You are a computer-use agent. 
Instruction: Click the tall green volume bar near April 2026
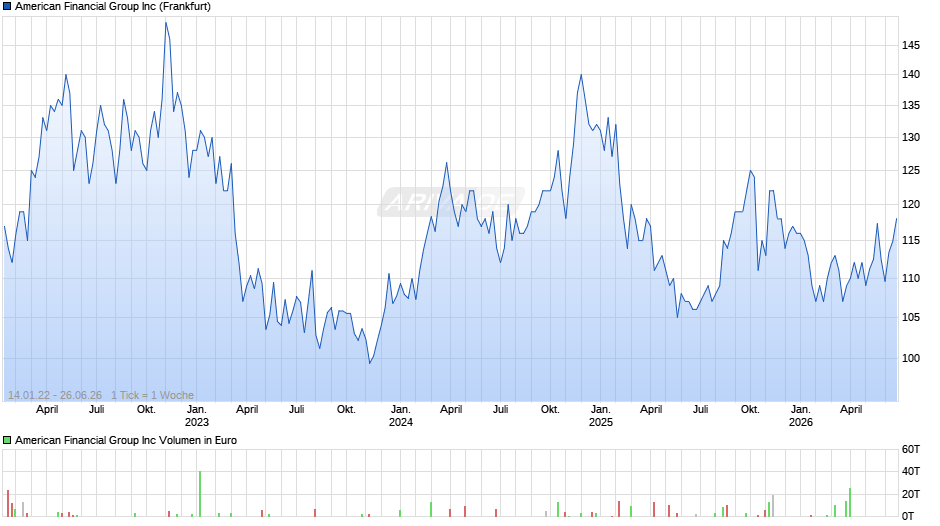pos(849,503)
